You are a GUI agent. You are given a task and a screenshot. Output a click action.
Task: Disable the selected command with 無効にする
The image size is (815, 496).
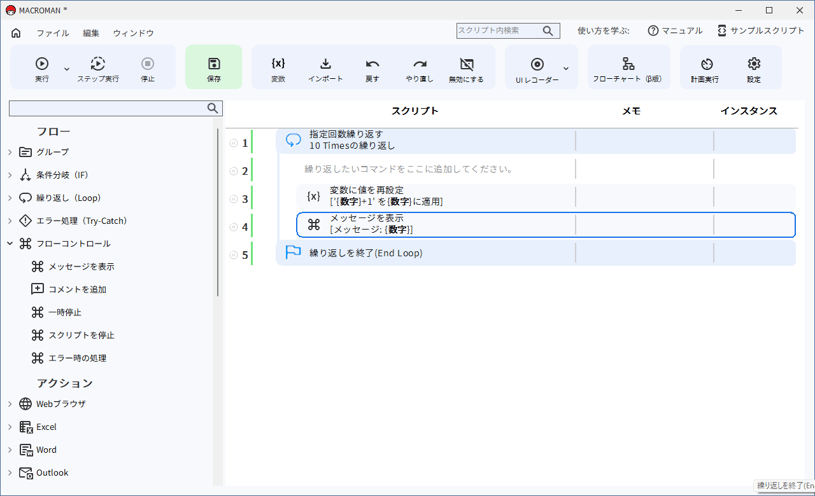point(466,67)
